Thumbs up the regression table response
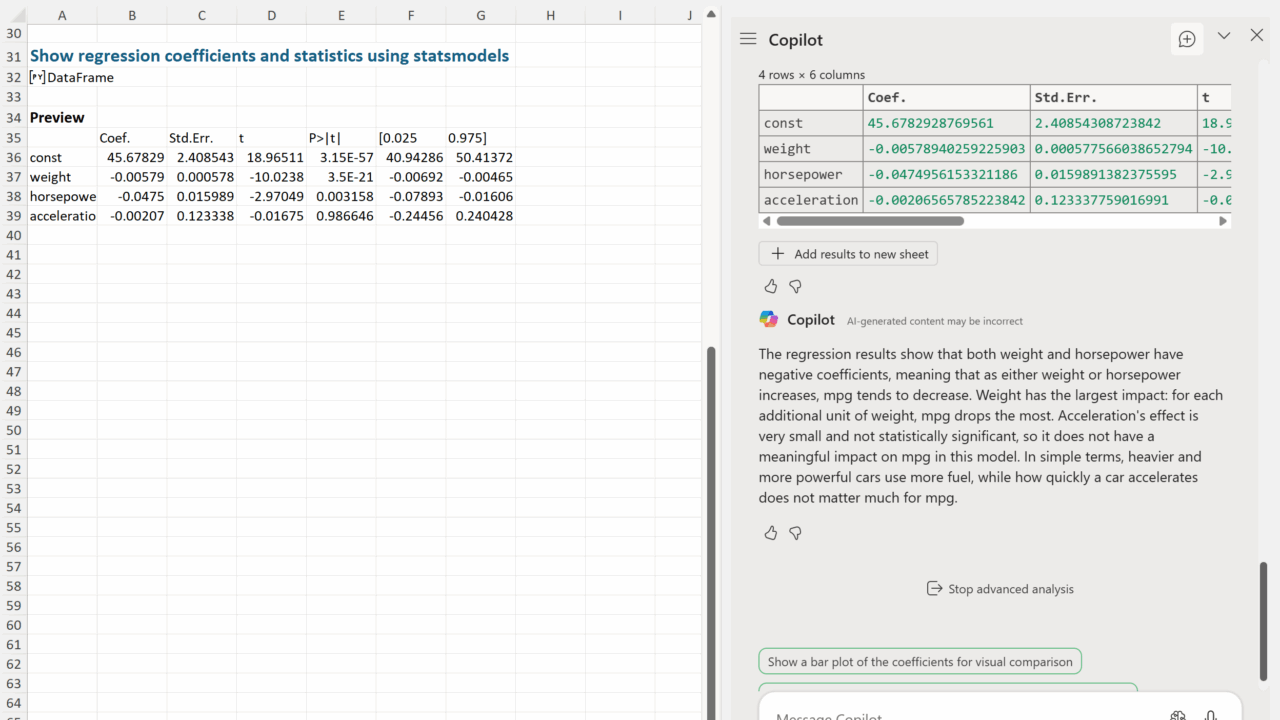 (771, 286)
